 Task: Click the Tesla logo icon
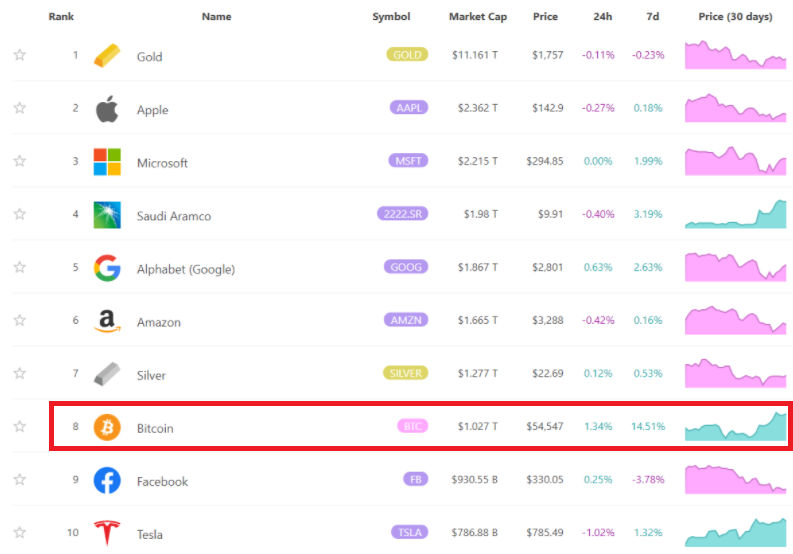click(x=107, y=533)
